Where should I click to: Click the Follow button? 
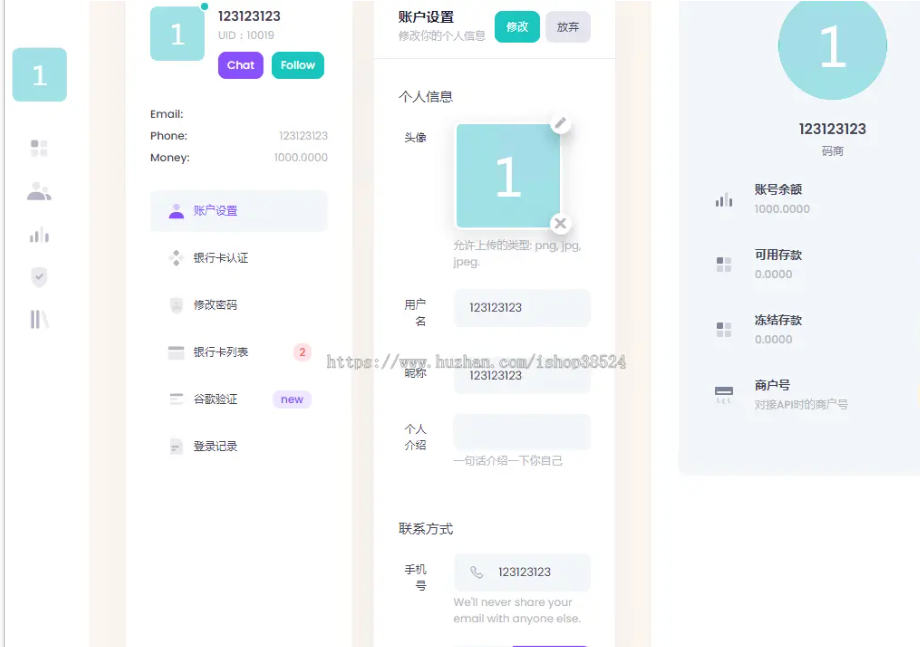297,65
